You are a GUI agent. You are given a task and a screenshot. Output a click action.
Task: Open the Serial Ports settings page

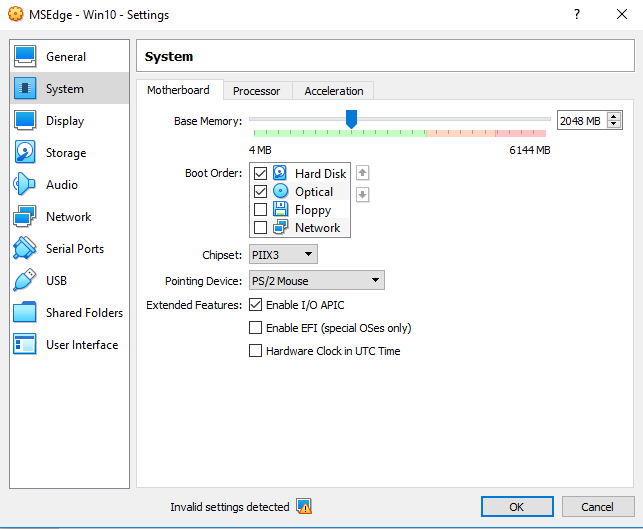[x=69, y=248]
